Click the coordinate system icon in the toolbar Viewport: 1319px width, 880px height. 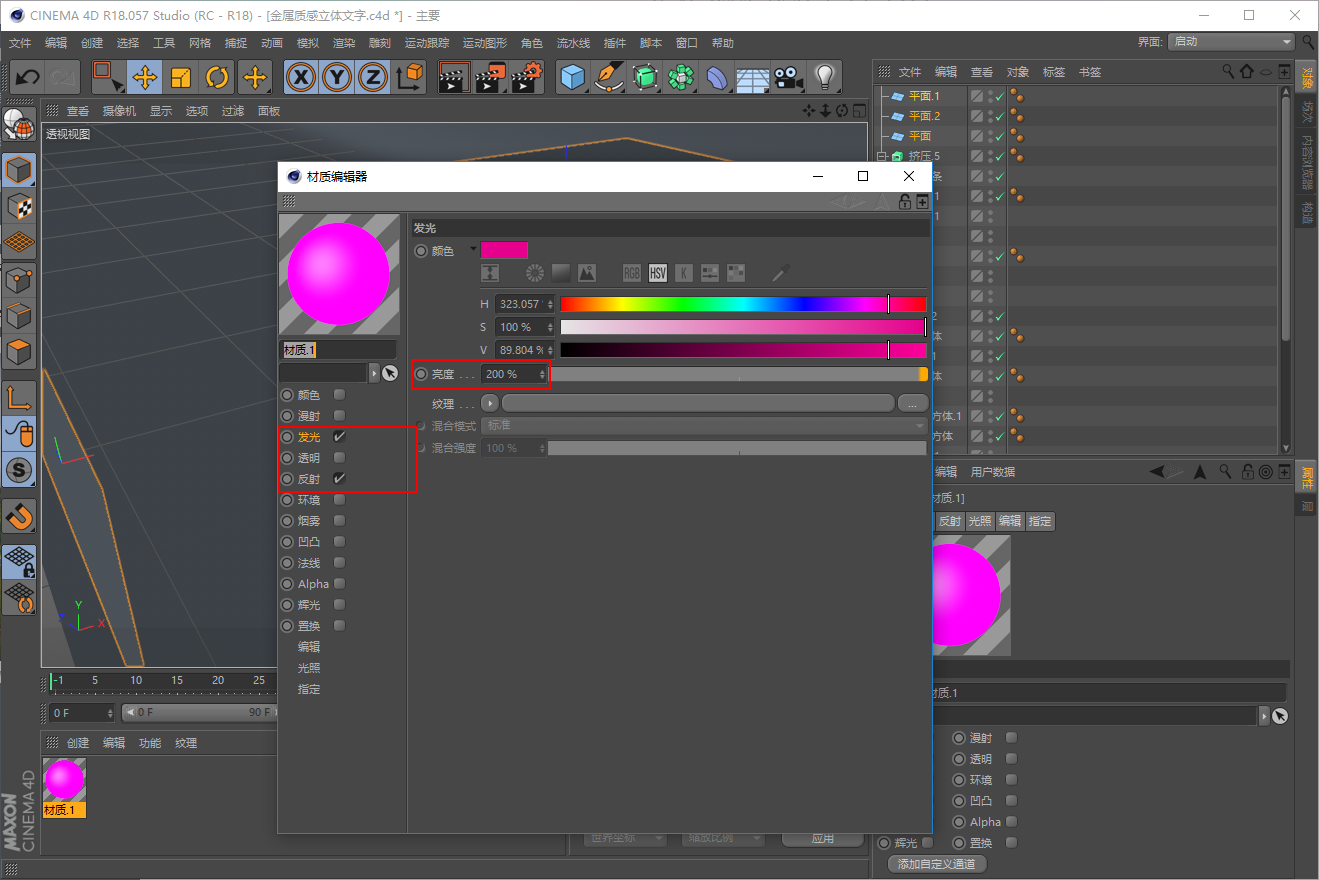tap(410, 77)
